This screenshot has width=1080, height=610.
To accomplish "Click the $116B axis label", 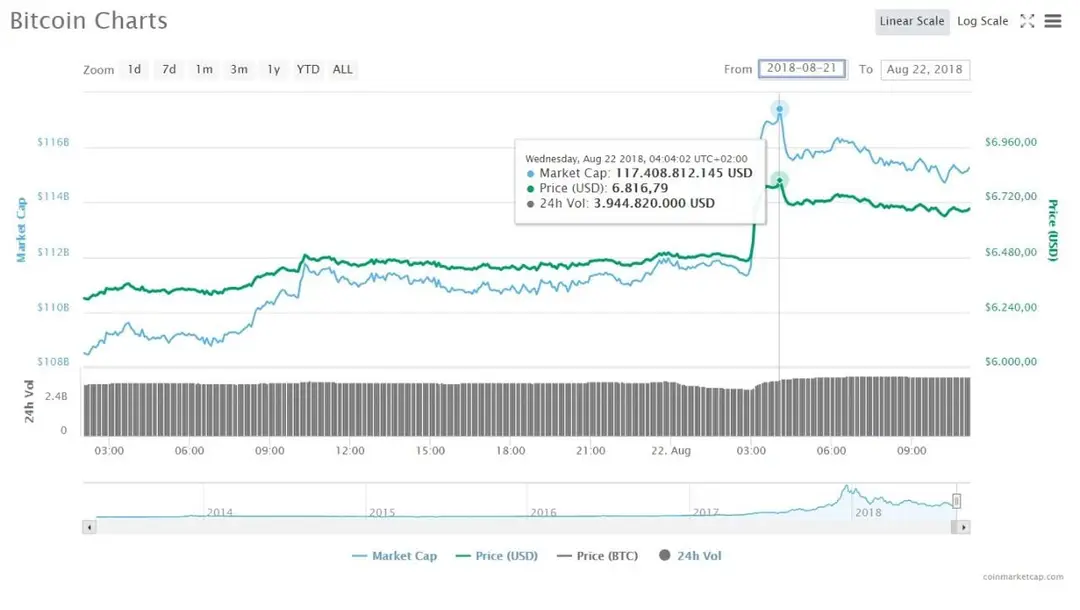I will click(53, 143).
